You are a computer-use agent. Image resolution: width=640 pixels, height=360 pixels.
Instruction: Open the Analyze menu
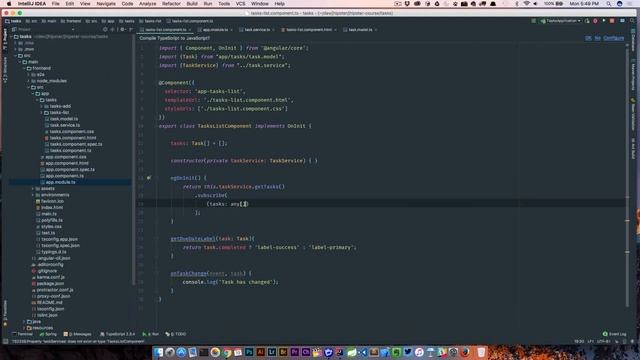(147, 4)
